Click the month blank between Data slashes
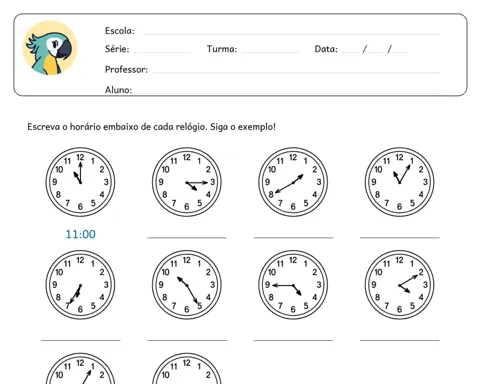 tap(376, 52)
